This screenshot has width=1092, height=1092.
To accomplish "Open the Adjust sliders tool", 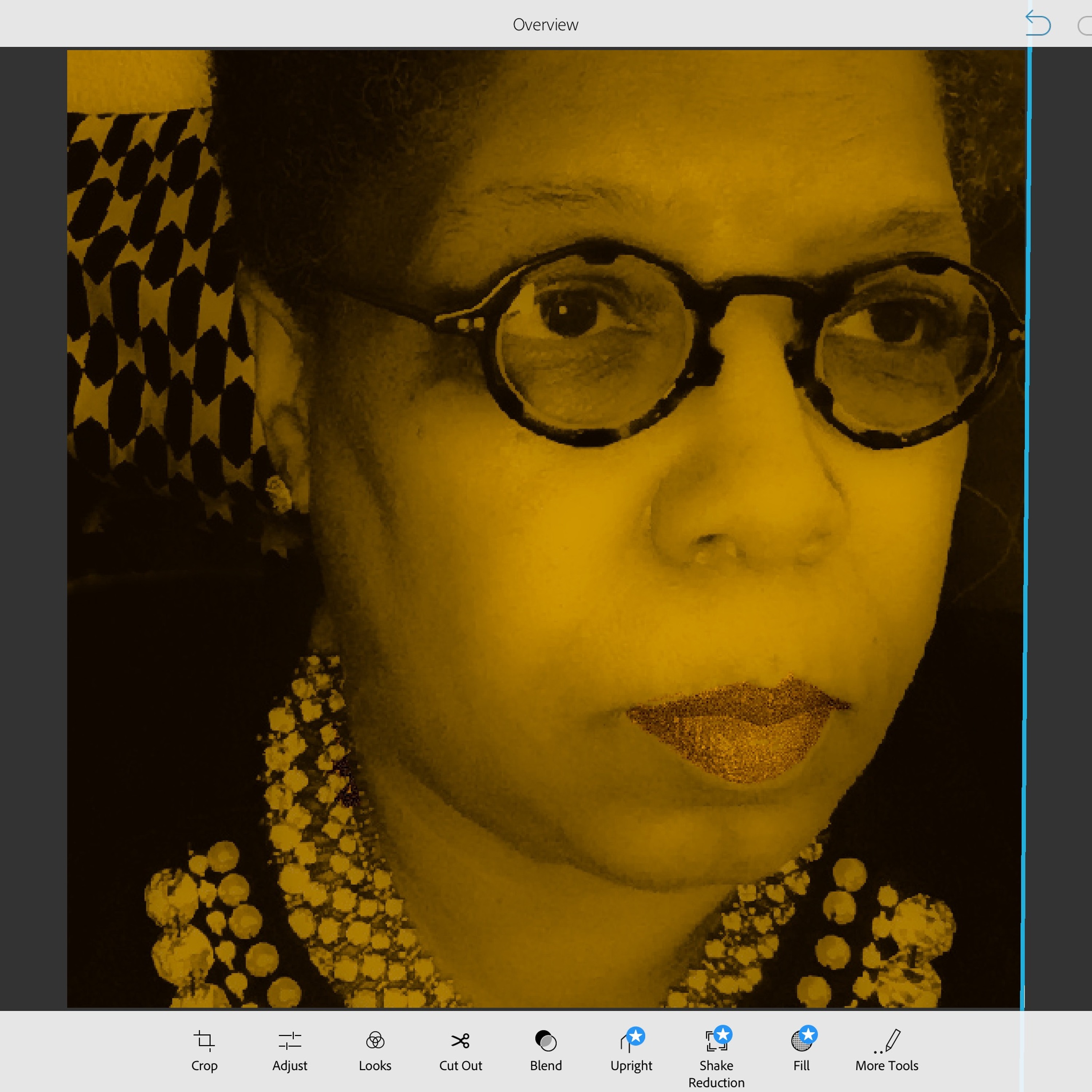I will coord(289,1051).
